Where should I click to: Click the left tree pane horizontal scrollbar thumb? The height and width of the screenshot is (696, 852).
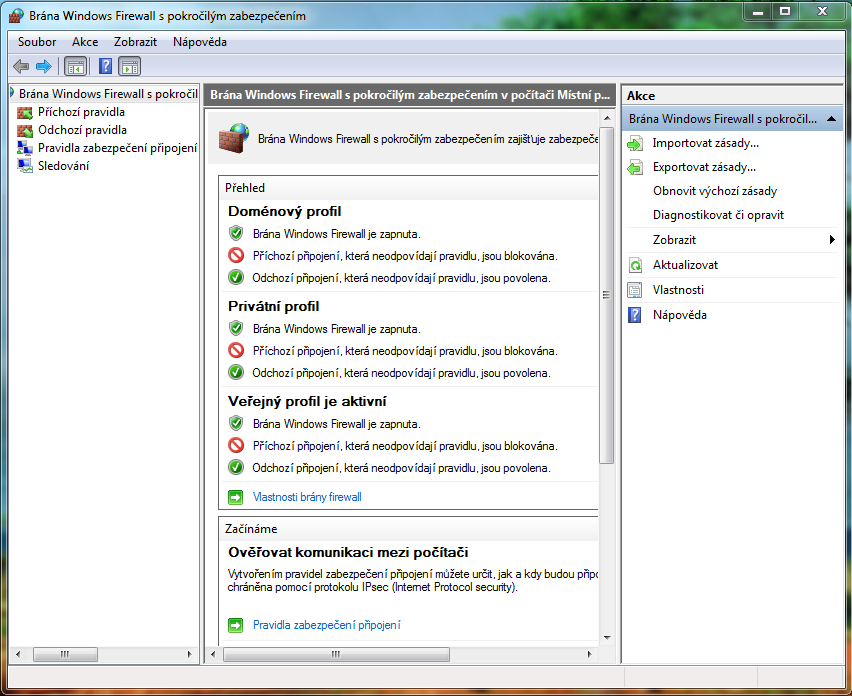[x=65, y=654]
